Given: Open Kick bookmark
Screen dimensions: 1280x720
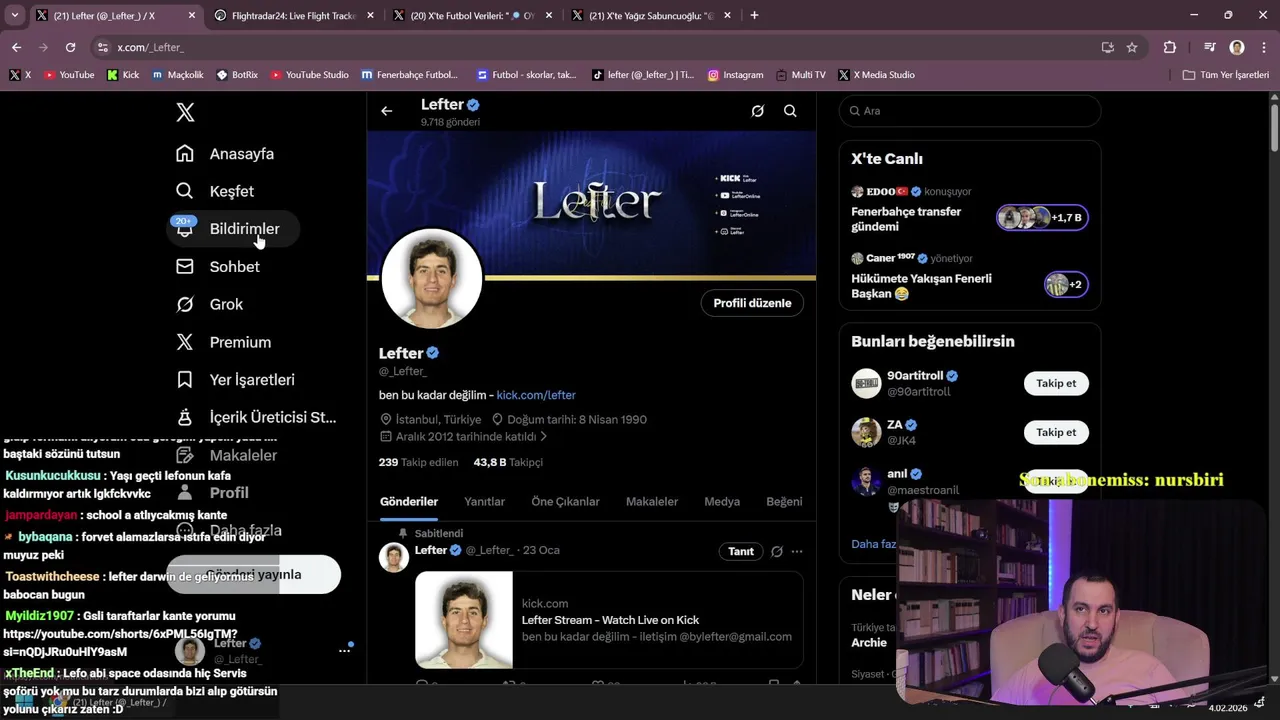Looking at the screenshot, I should coord(123,75).
